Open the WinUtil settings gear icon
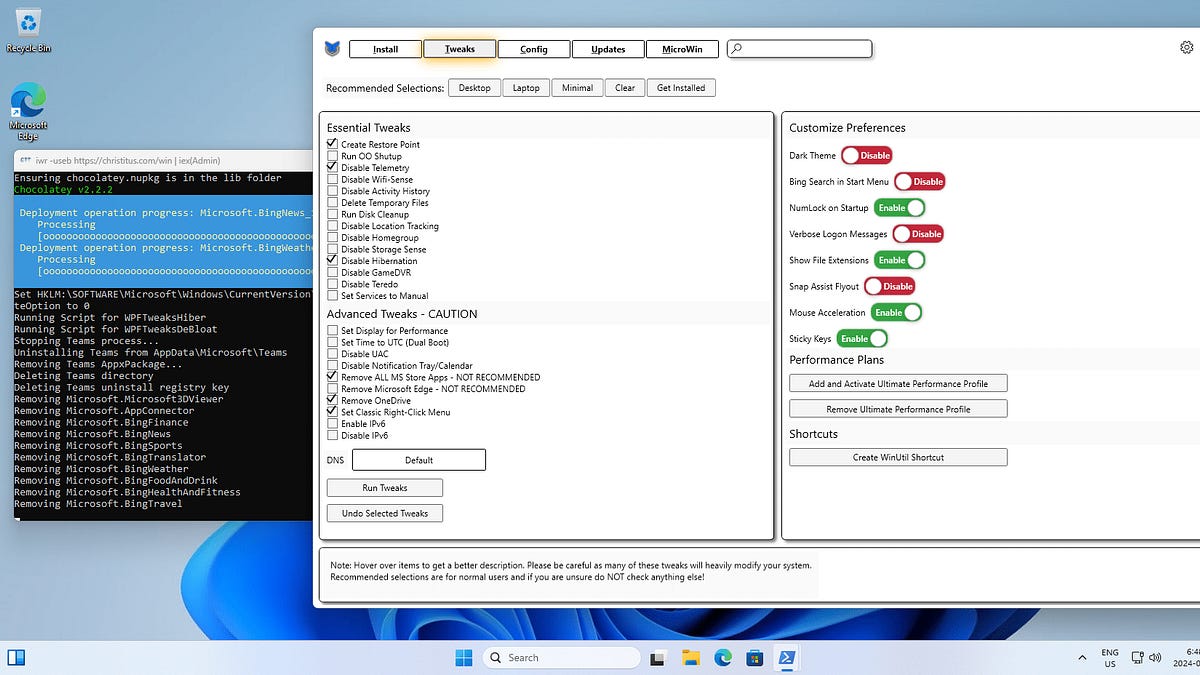This screenshot has width=1200, height=675. coord(1187,47)
